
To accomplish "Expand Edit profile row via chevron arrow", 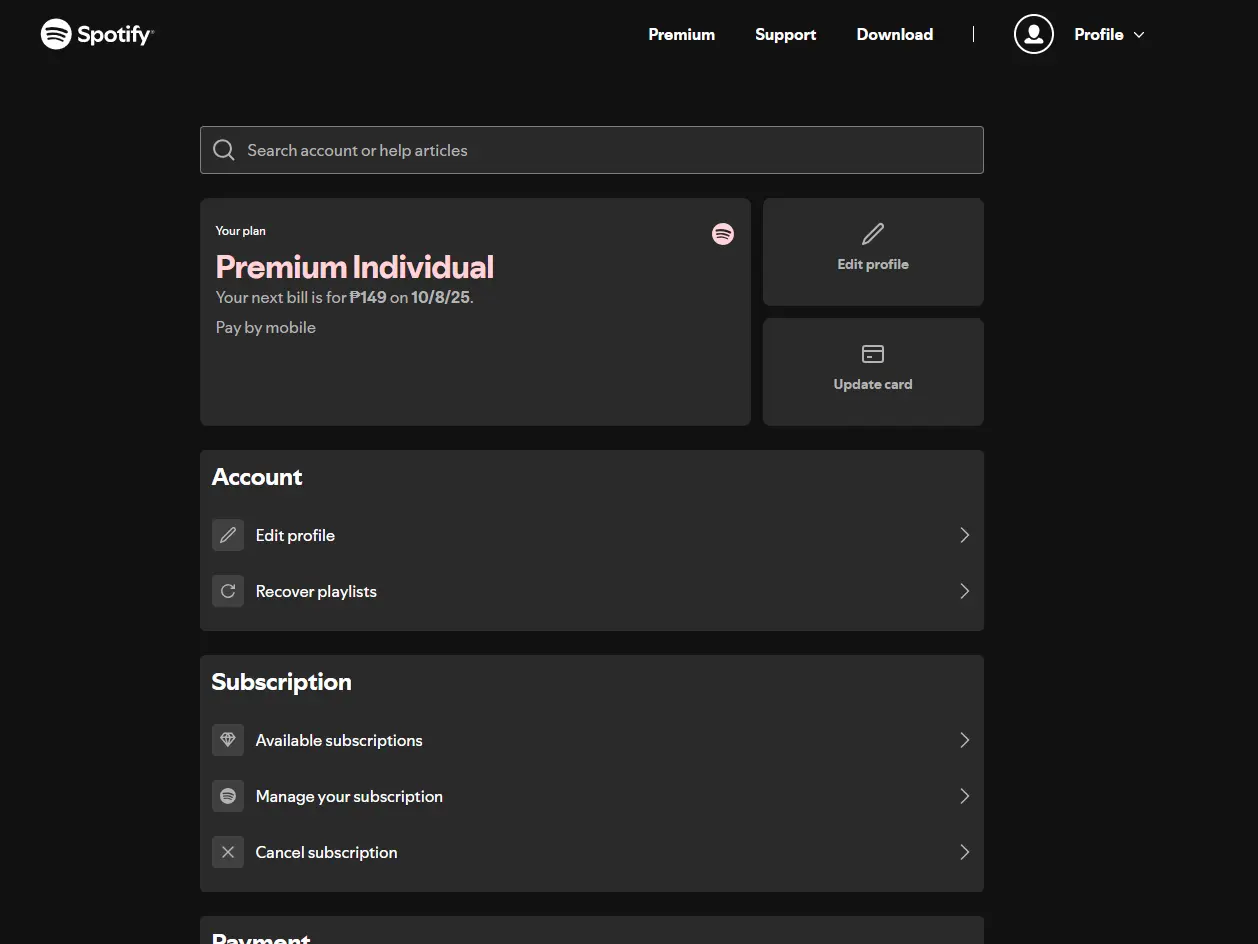I will click(964, 535).
